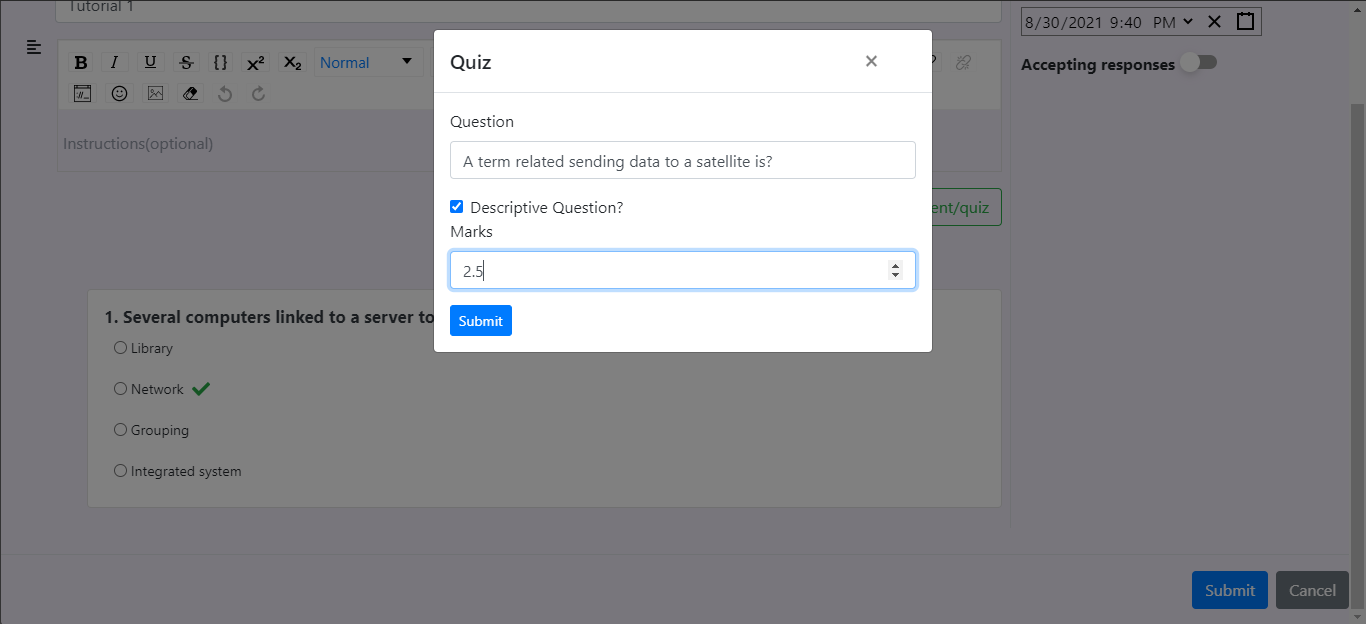The width and height of the screenshot is (1366, 624).
Task: Apply subscript formatting
Action: coord(292,62)
